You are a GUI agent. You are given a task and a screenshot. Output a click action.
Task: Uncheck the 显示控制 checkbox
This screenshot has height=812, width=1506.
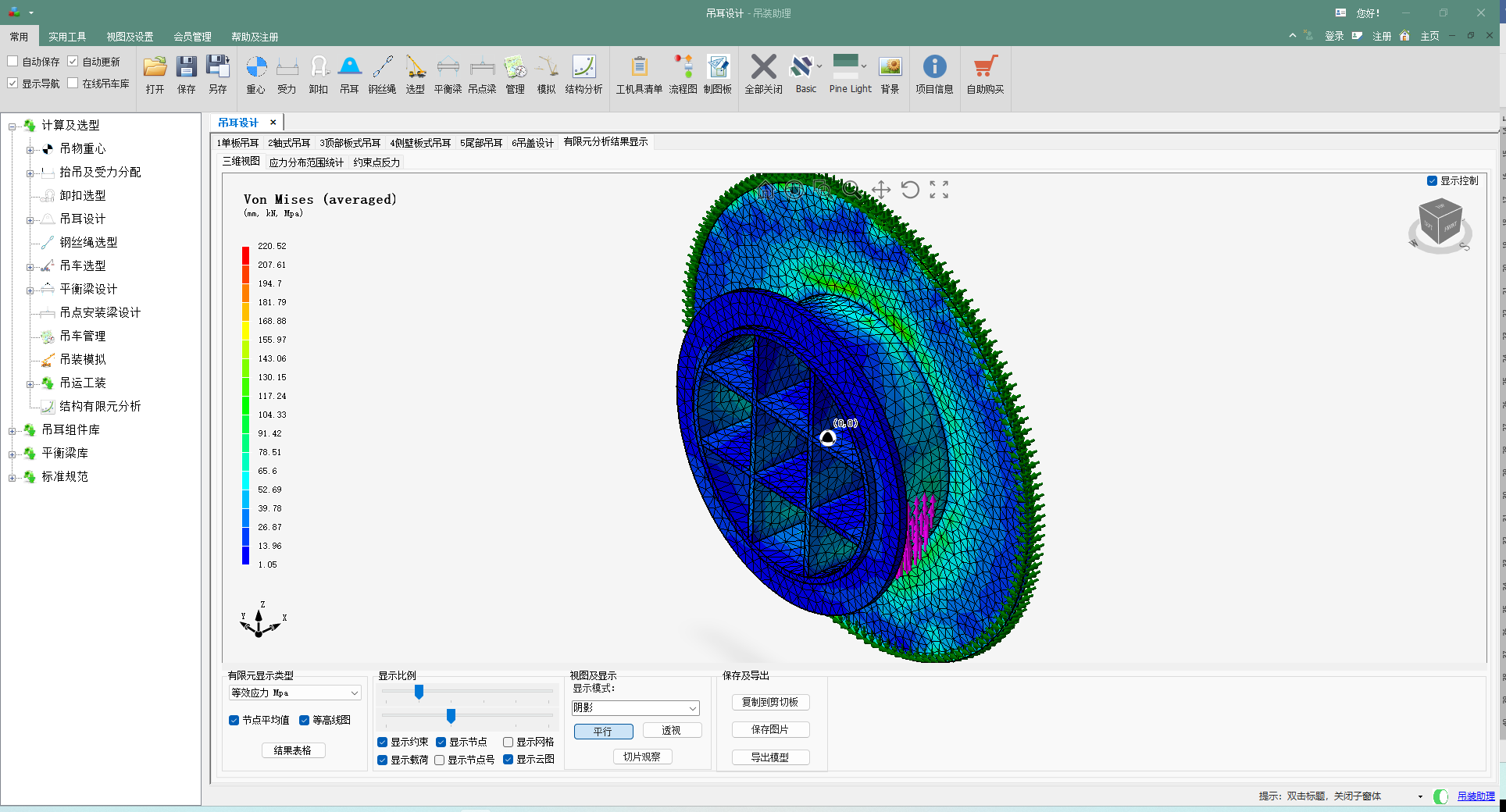[1432, 180]
